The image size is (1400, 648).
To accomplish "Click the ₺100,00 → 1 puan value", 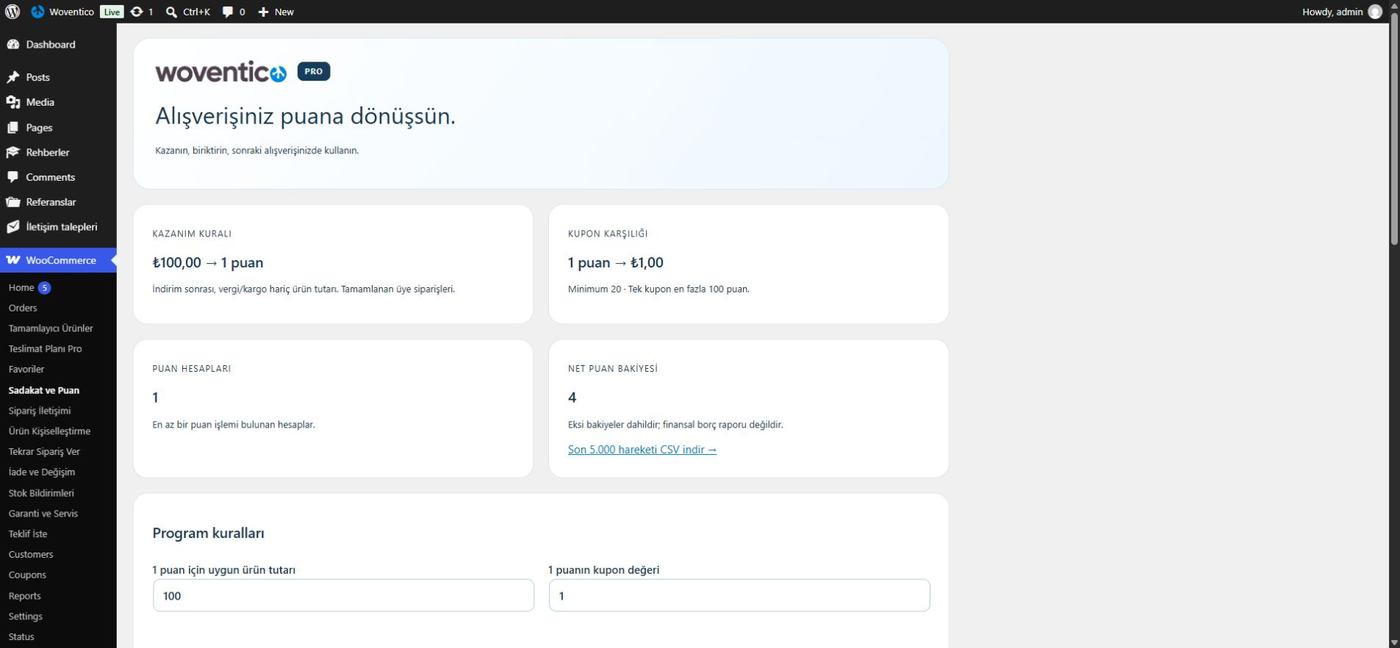I will pos(208,263).
